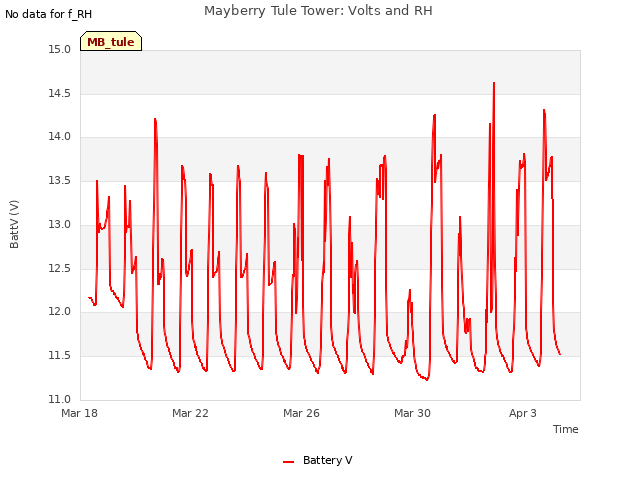
Task: Click the 15.0 y-axis tick value
Action: (60, 50)
